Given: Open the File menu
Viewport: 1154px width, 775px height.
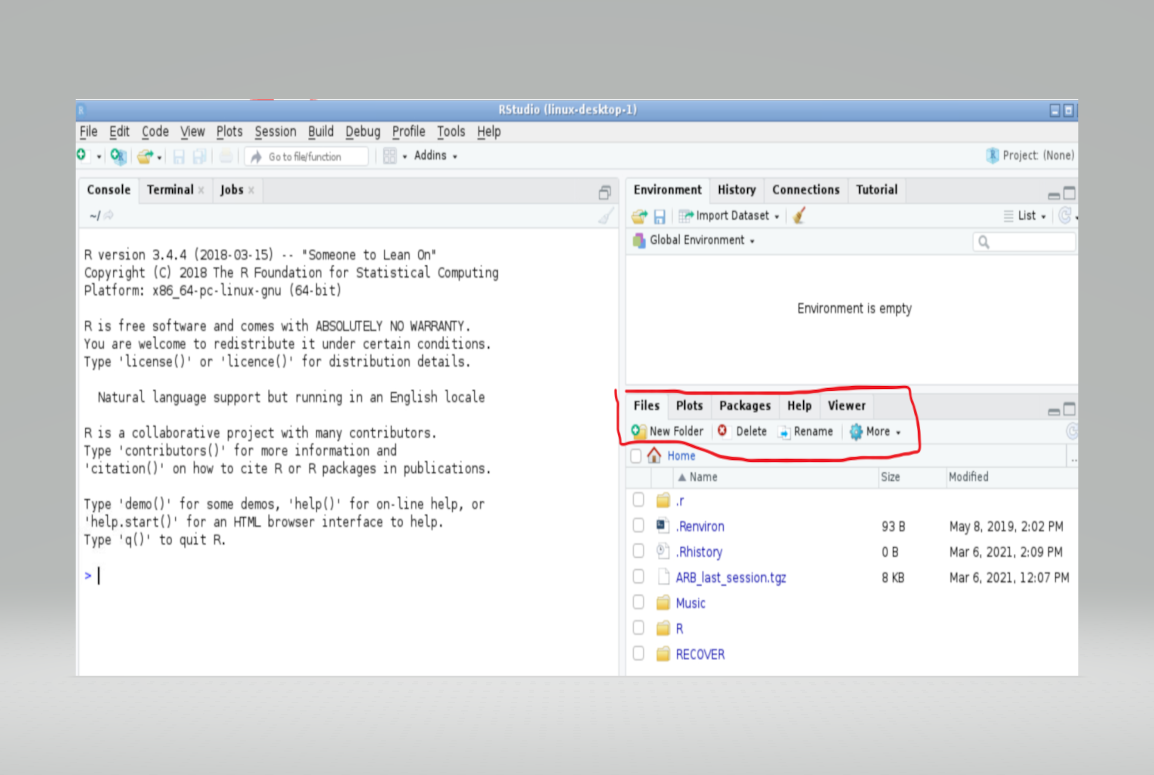Looking at the screenshot, I should pyautogui.click(x=88, y=132).
